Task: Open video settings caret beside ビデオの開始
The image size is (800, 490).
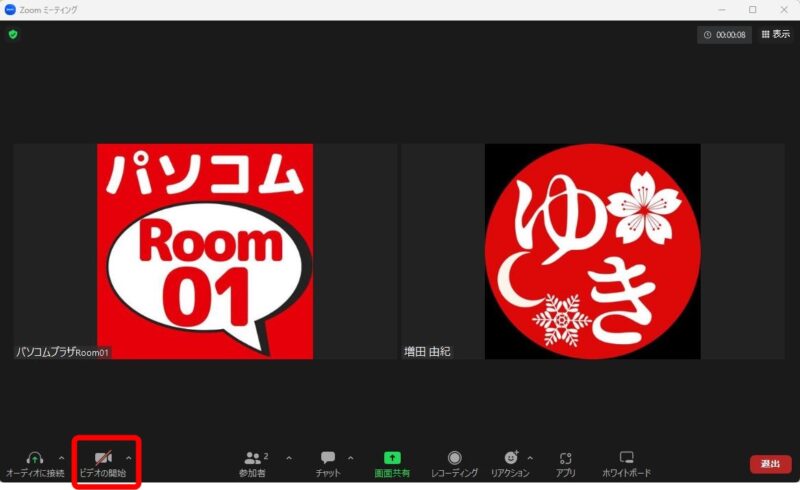Action: (129, 458)
